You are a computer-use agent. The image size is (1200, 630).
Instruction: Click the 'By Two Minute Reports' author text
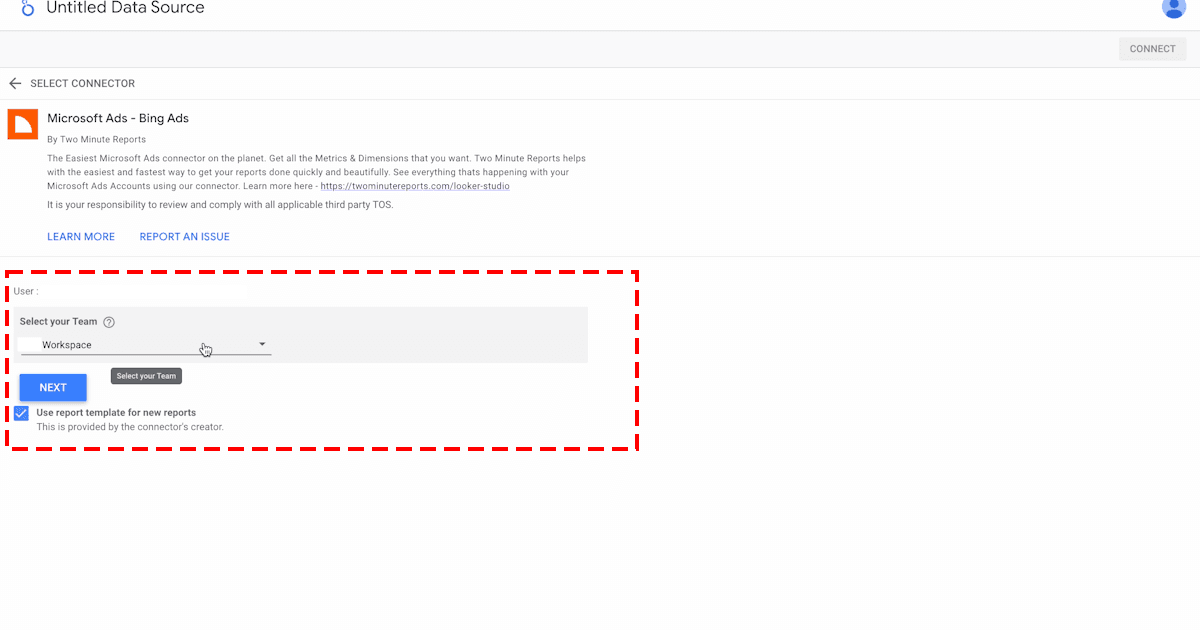pos(96,139)
